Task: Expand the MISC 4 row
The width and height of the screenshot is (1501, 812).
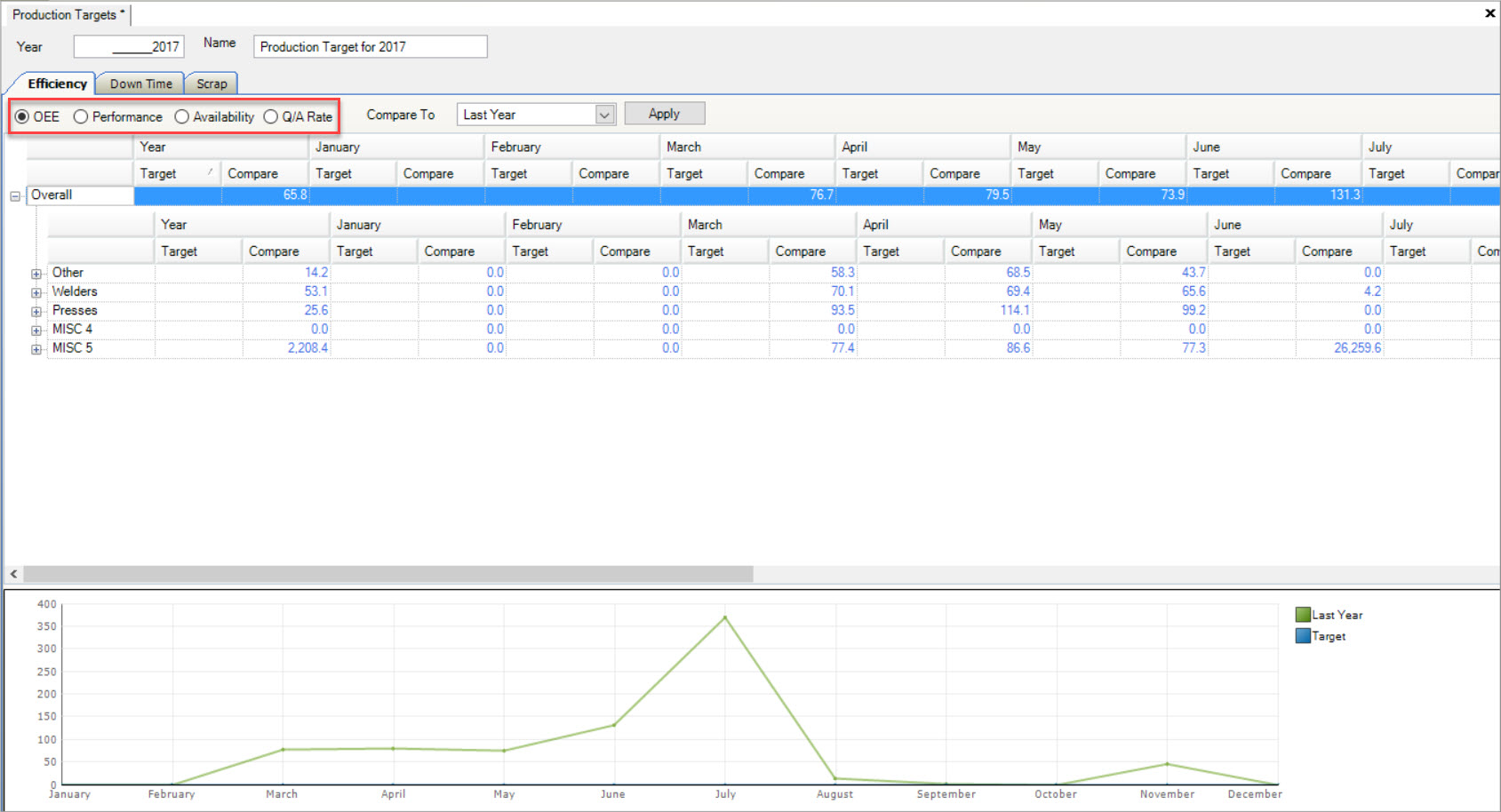Action: click(36, 330)
